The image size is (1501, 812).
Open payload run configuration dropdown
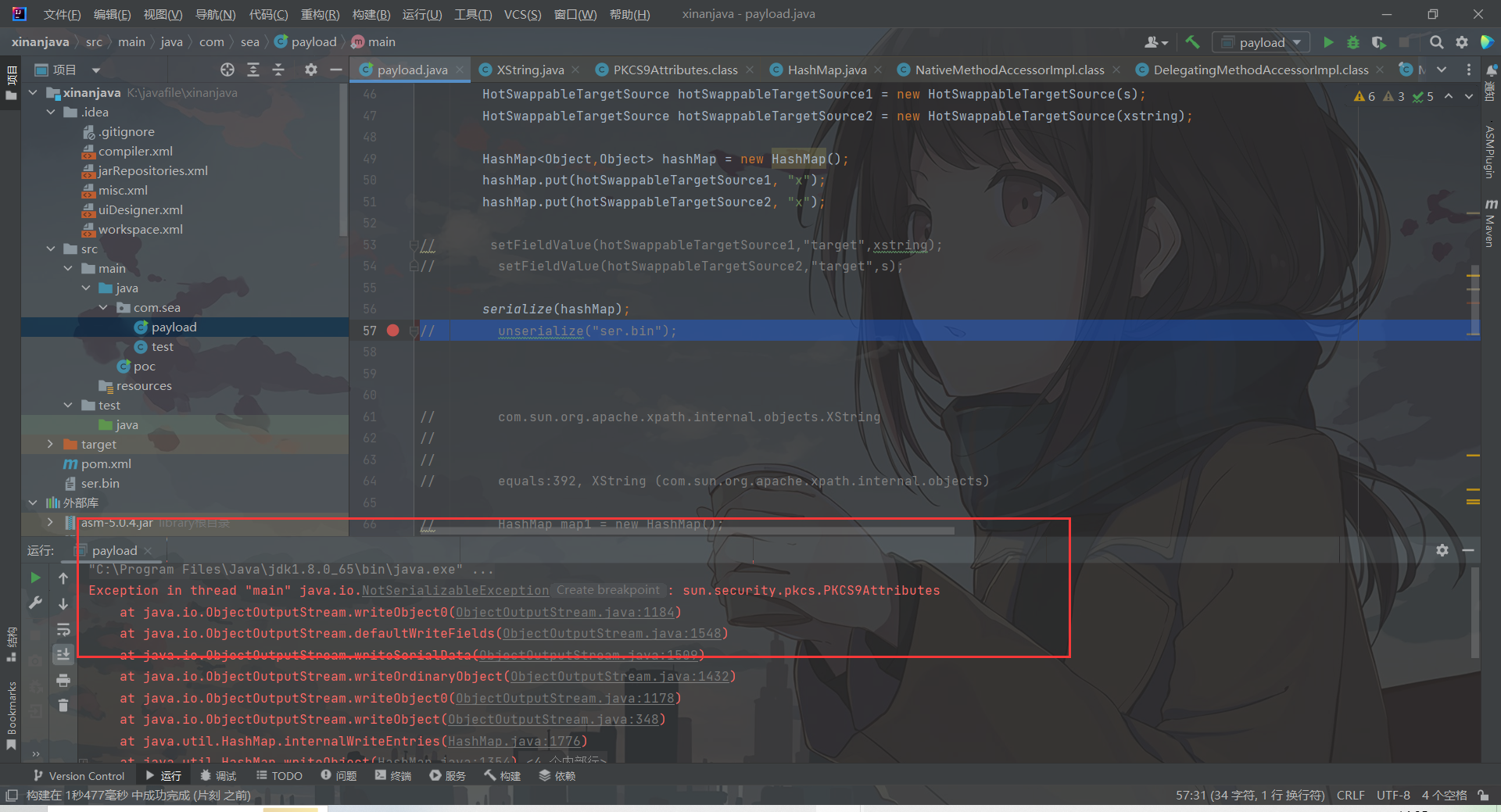(1261, 42)
